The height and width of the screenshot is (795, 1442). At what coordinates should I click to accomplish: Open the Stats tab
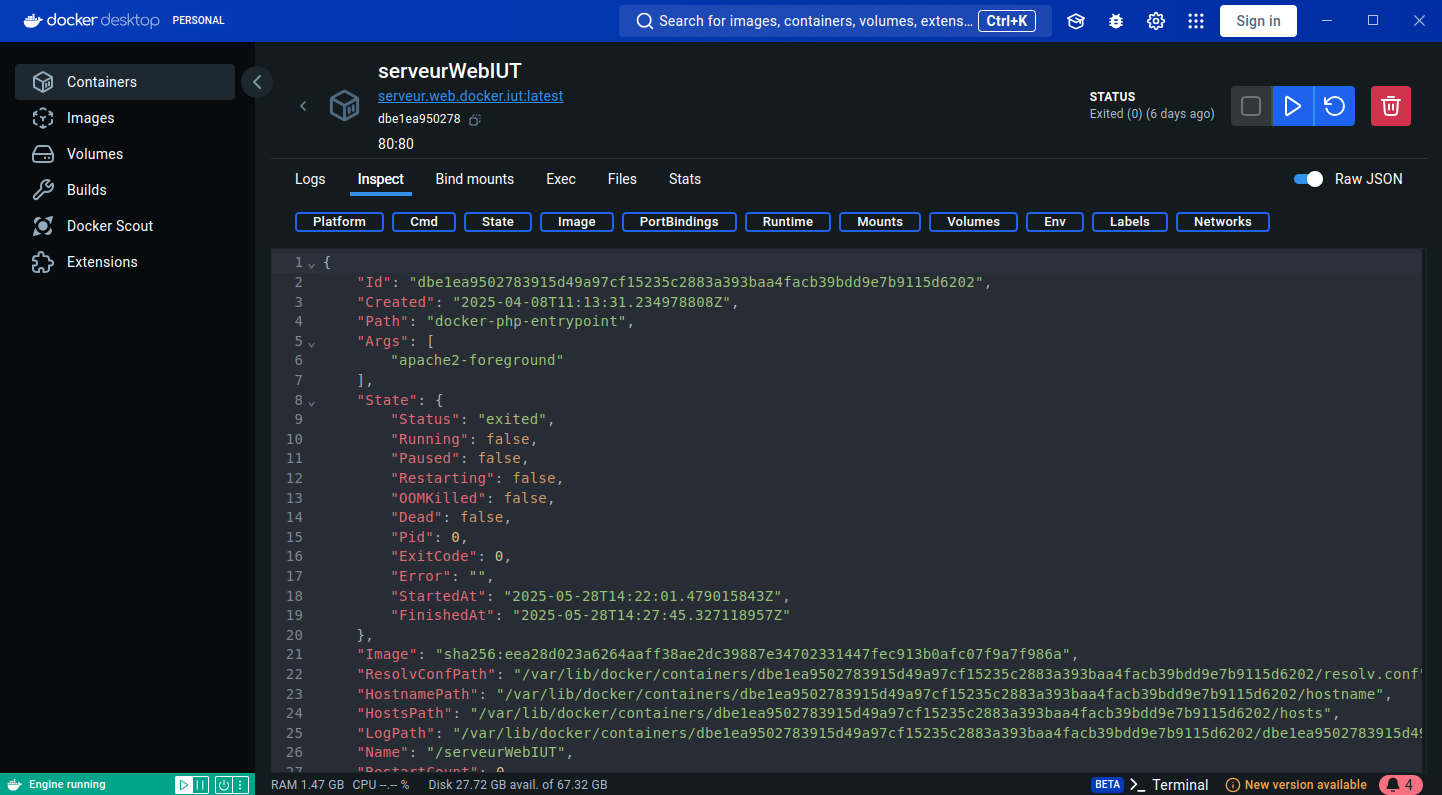coord(685,179)
